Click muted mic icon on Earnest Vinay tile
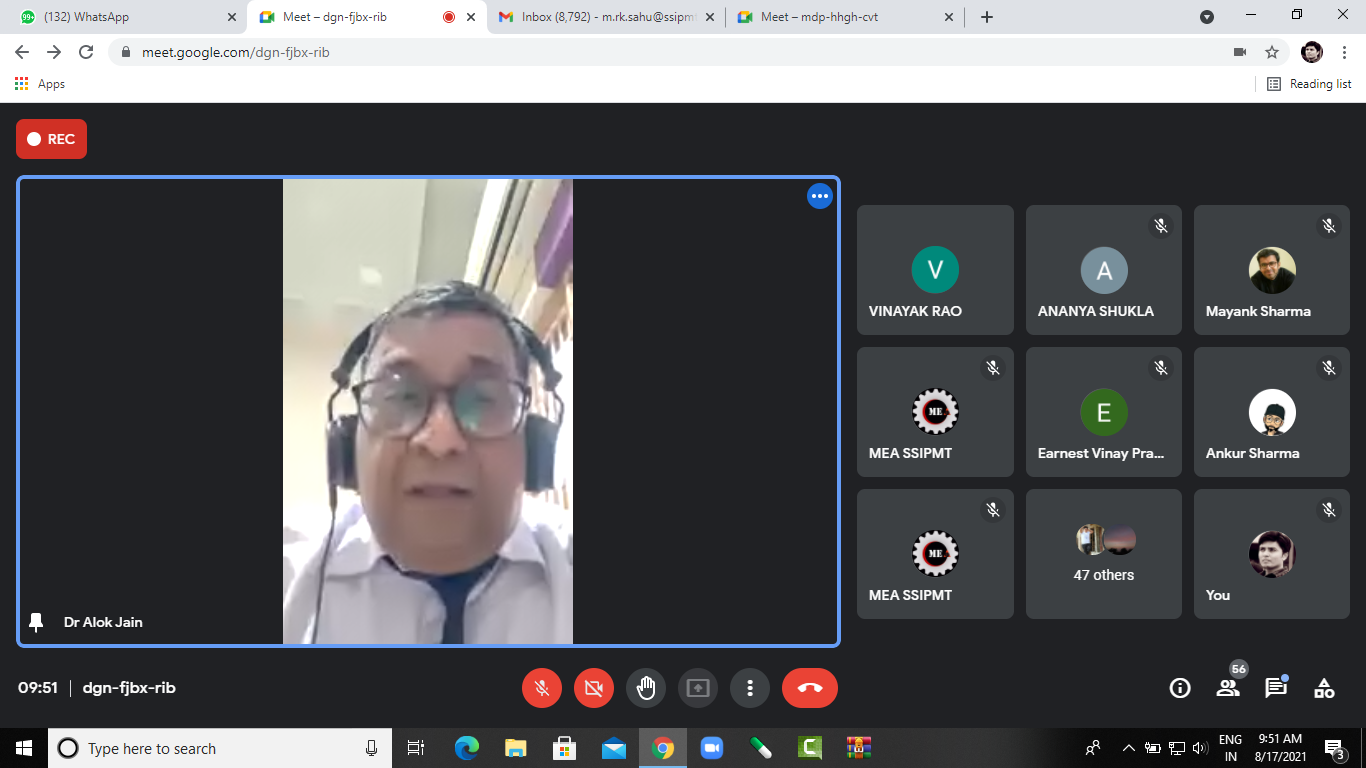The height and width of the screenshot is (768, 1366). click(x=1161, y=368)
